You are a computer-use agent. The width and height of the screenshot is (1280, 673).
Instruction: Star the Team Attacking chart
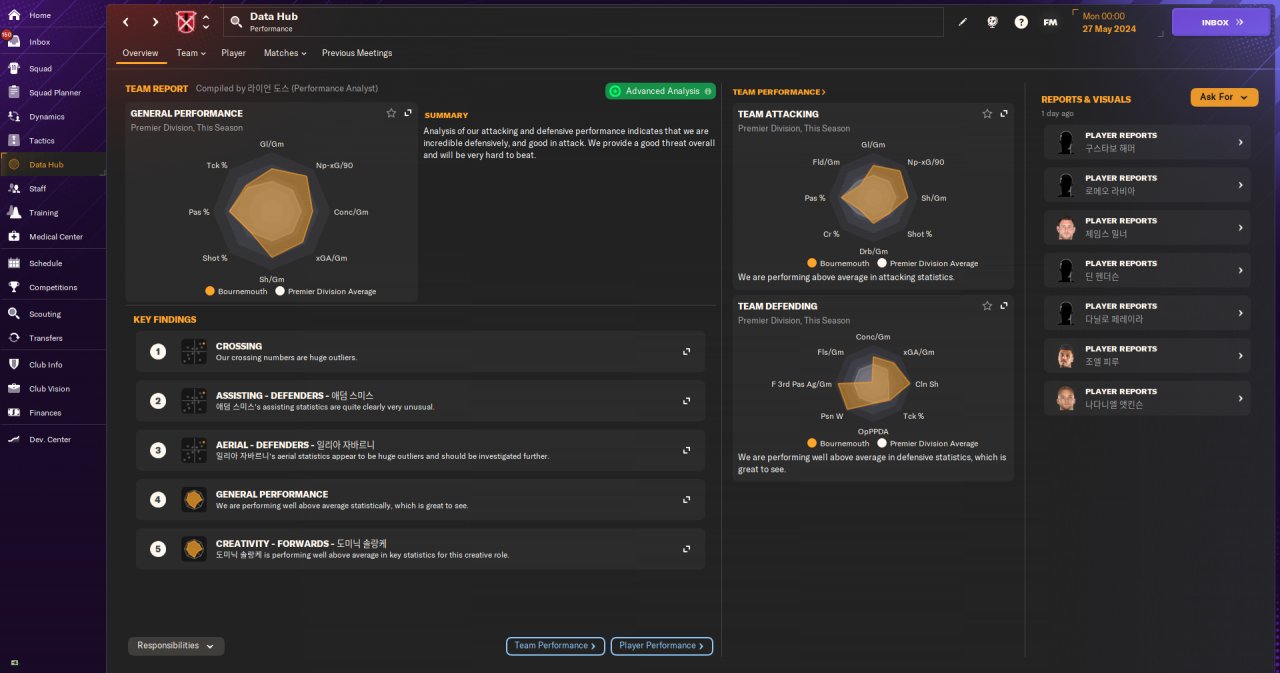(987, 114)
